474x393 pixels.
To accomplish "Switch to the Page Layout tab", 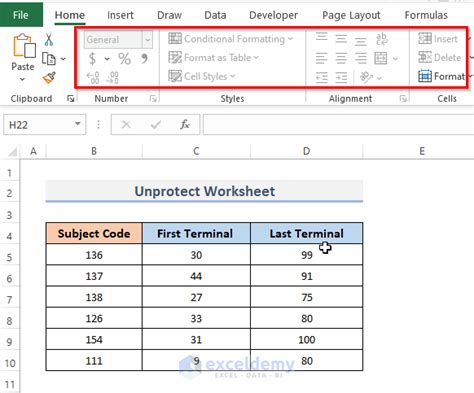I will [351, 15].
